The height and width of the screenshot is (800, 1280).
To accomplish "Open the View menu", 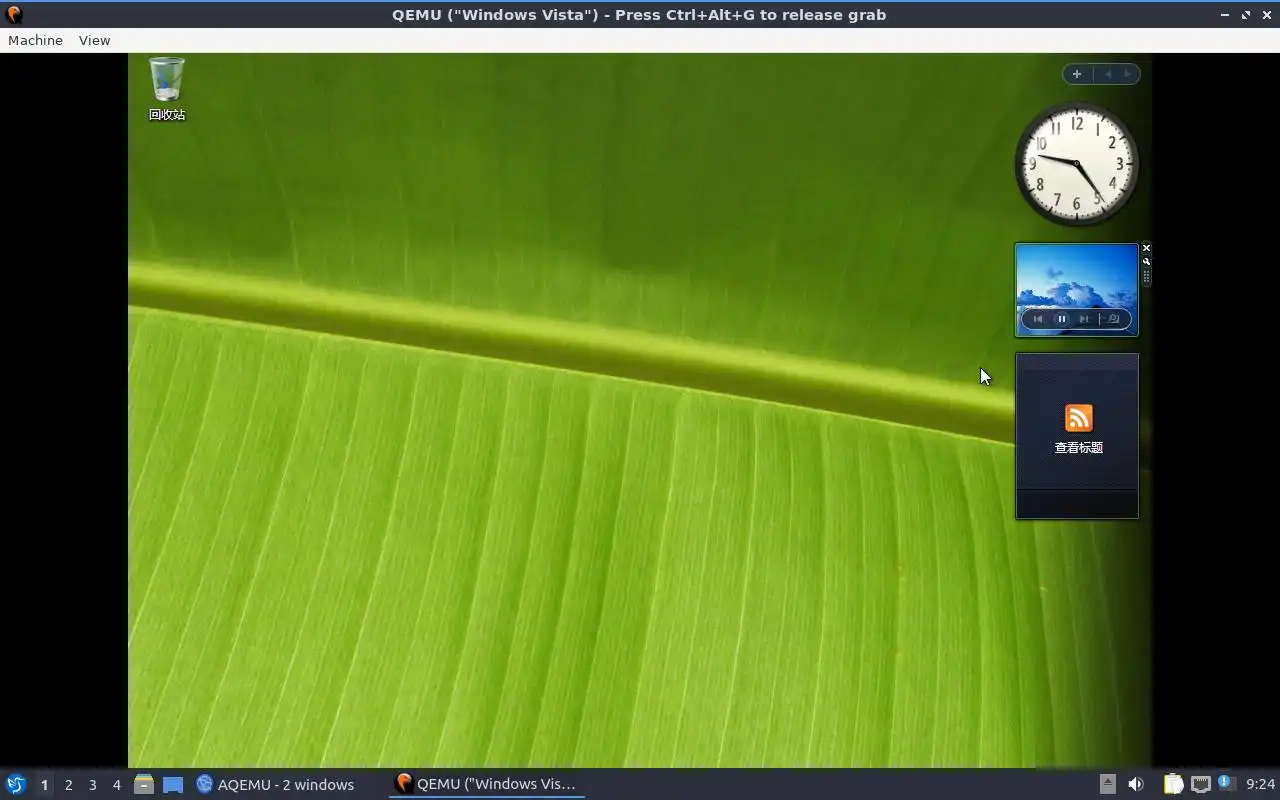I will pyautogui.click(x=95, y=40).
